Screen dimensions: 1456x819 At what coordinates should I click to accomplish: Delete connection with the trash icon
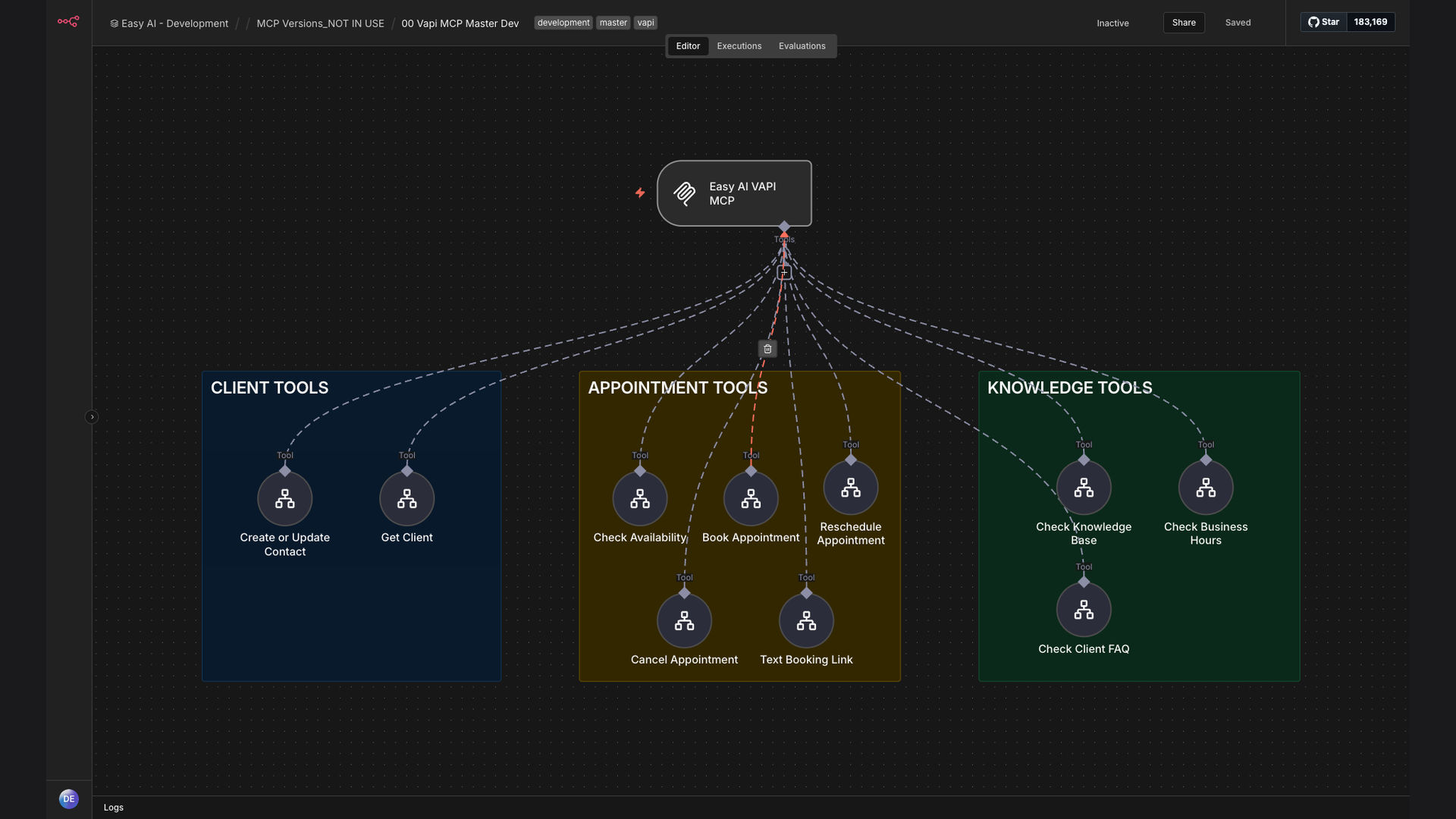pyautogui.click(x=767, y=349)
